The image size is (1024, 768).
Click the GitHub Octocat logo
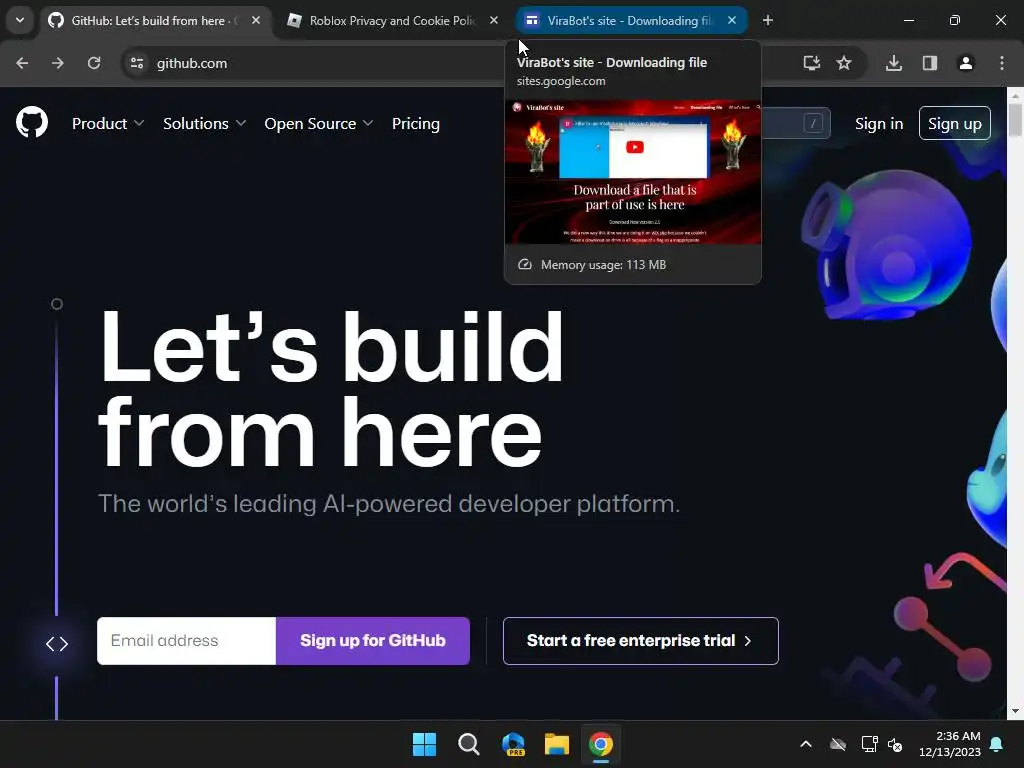[x=32, y=123]
